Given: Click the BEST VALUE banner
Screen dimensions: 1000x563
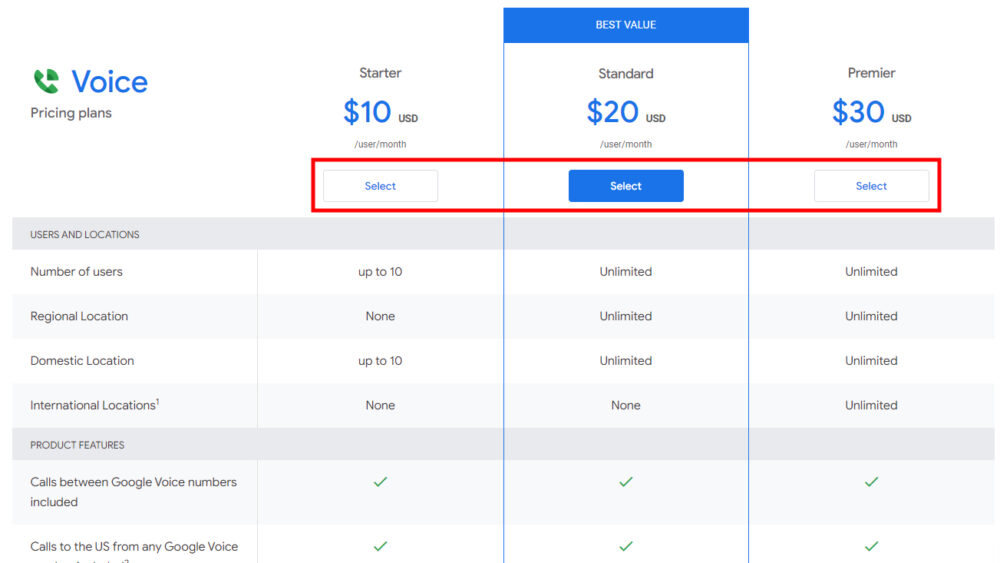Looking at the screenshot, I should 626,25.
